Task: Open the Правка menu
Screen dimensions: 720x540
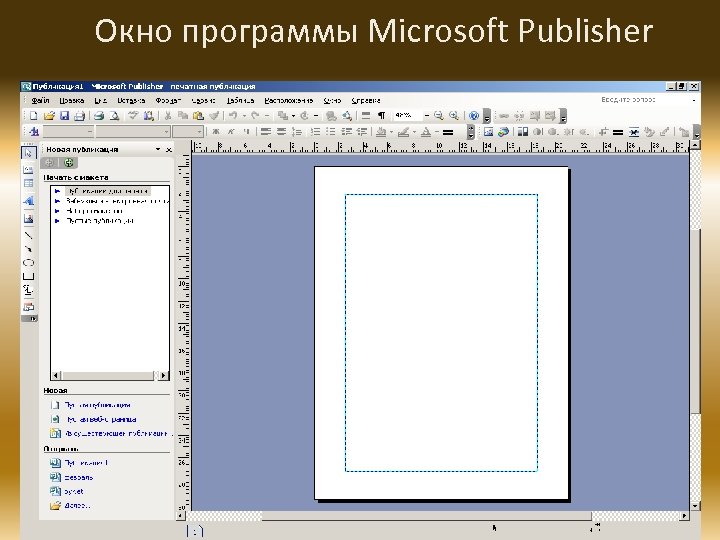Action: point(72,100)
